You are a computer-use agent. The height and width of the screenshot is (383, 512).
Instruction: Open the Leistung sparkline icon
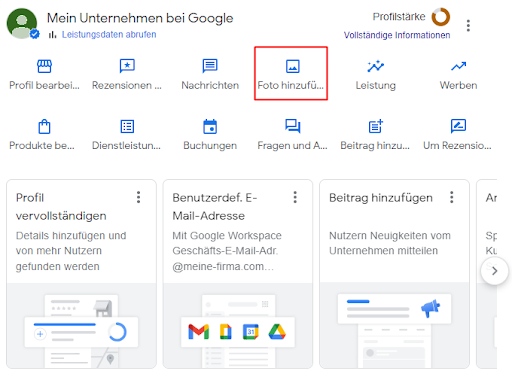click(375, 66)
